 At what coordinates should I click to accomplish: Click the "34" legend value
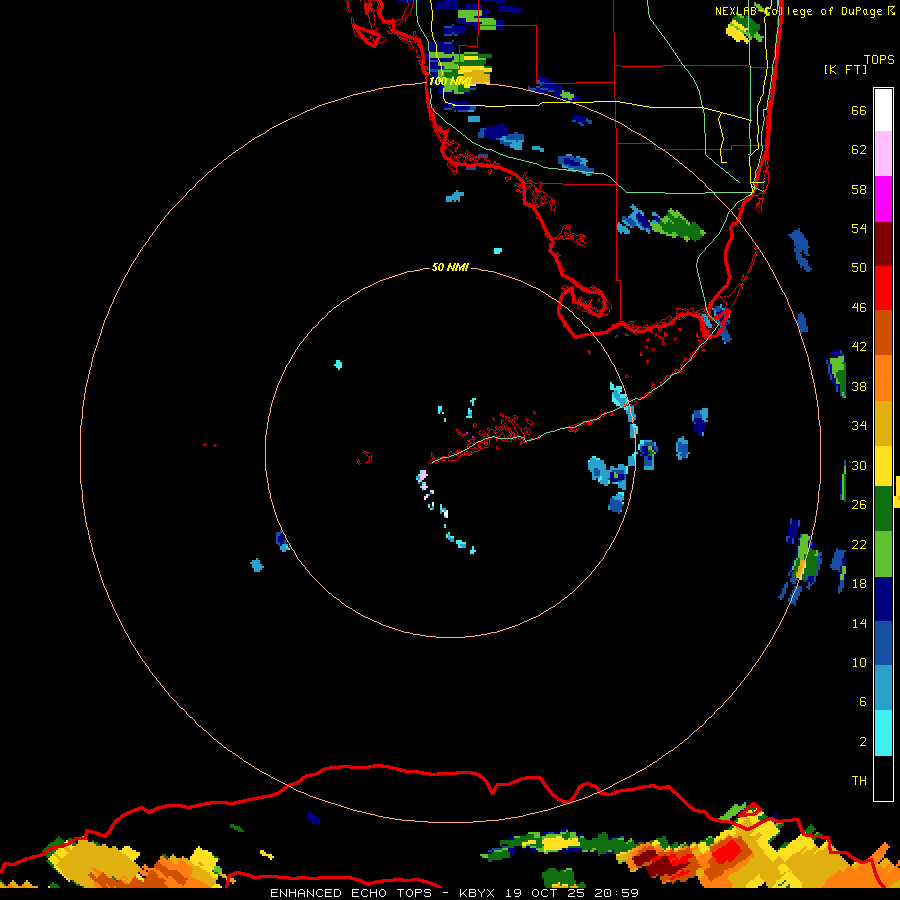pos(859,425)
